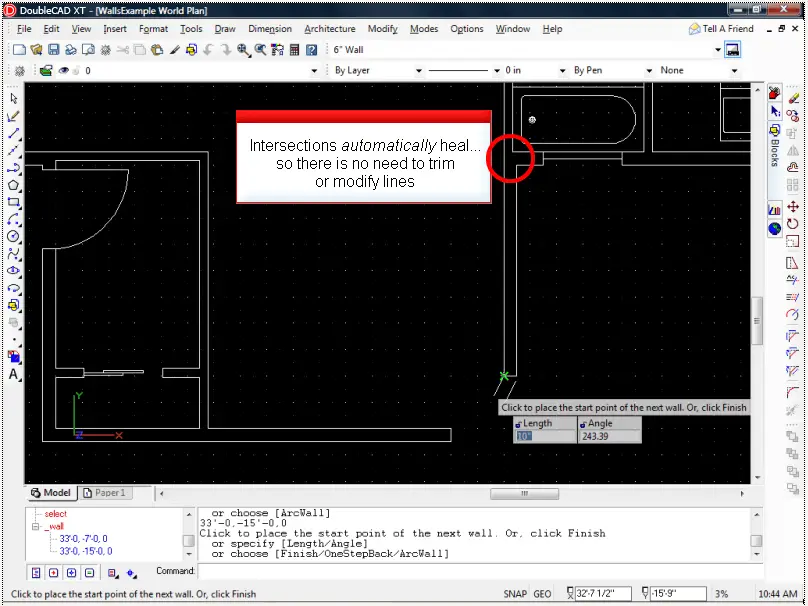
Task: Click the Zoom In magnifier icon
Action: point(242,50)
